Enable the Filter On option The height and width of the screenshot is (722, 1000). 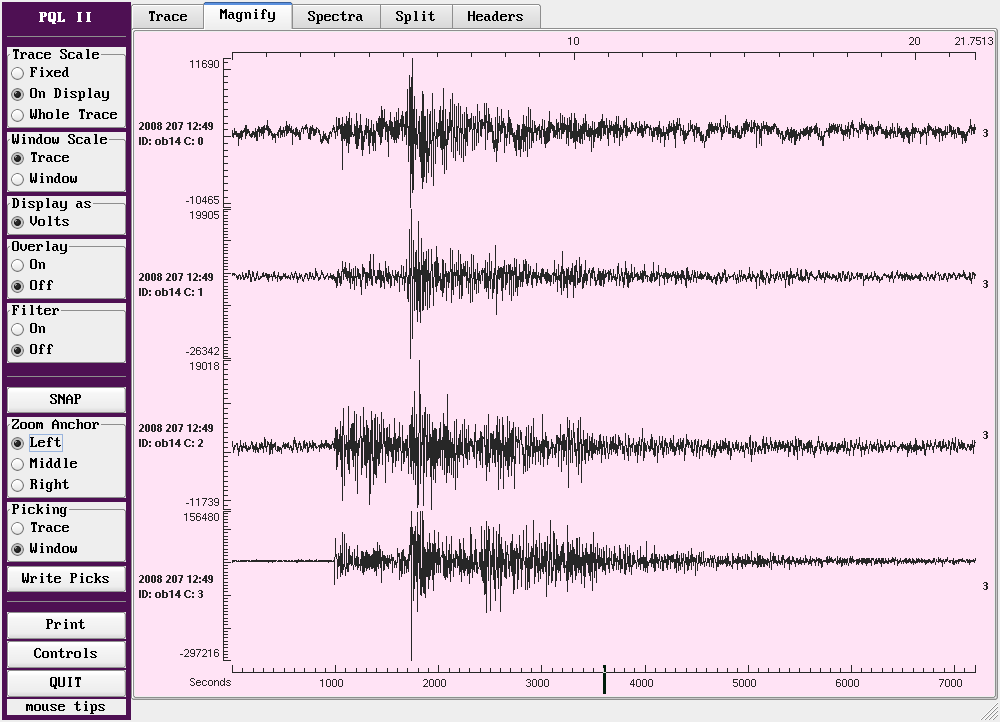(x=18, y=329)
